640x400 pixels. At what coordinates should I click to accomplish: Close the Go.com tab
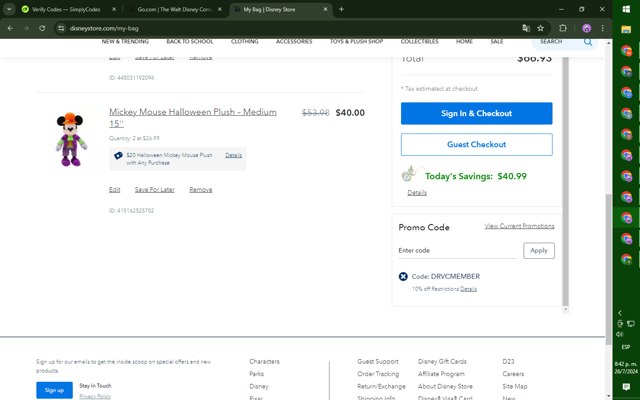click(x=220, y=9)
